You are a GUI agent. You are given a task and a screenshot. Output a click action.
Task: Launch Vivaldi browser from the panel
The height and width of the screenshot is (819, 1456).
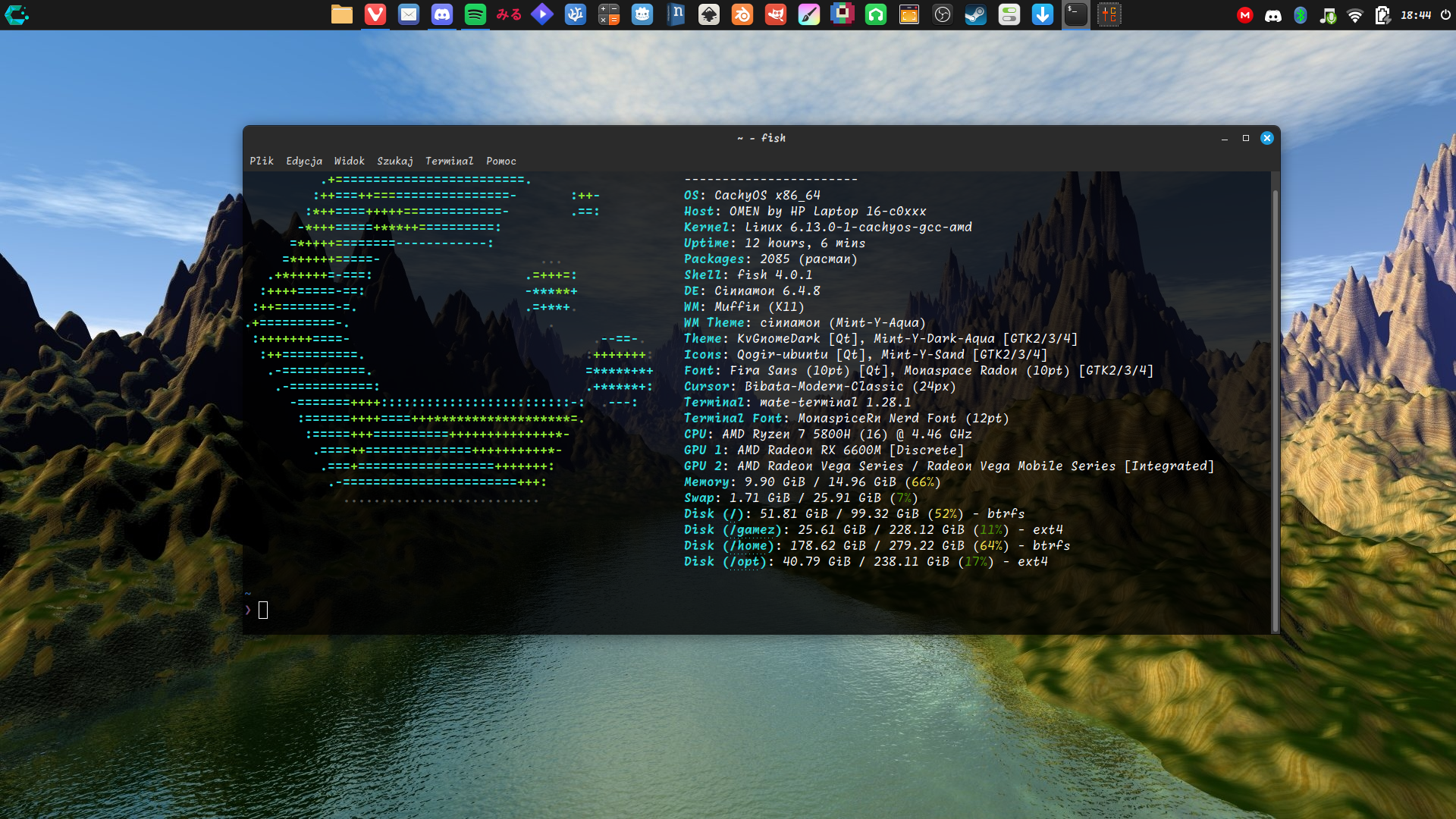point(375,14)
